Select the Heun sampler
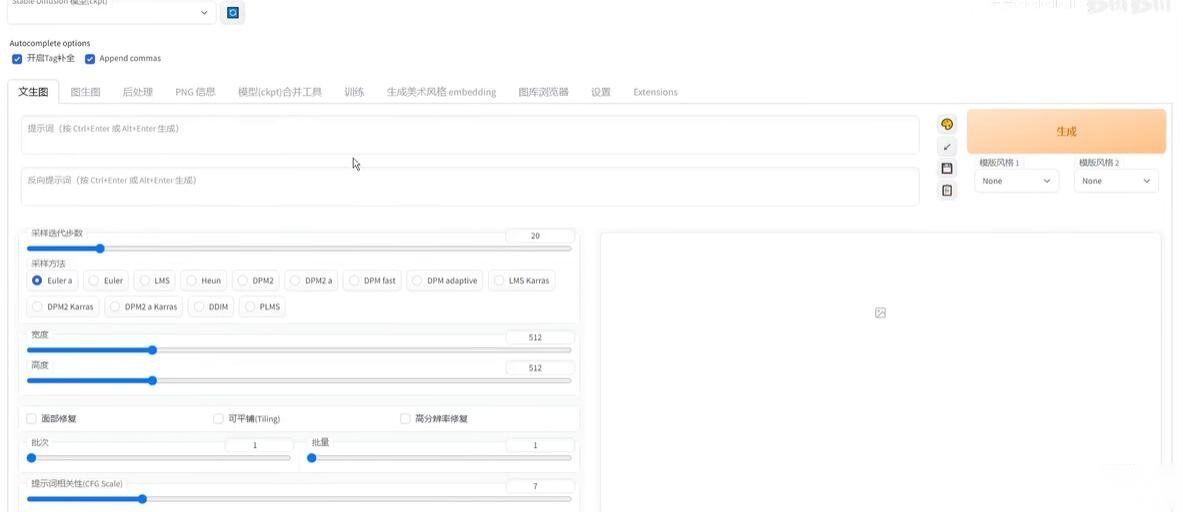The height and width of the screenshot is (512, 1183). 204,281
